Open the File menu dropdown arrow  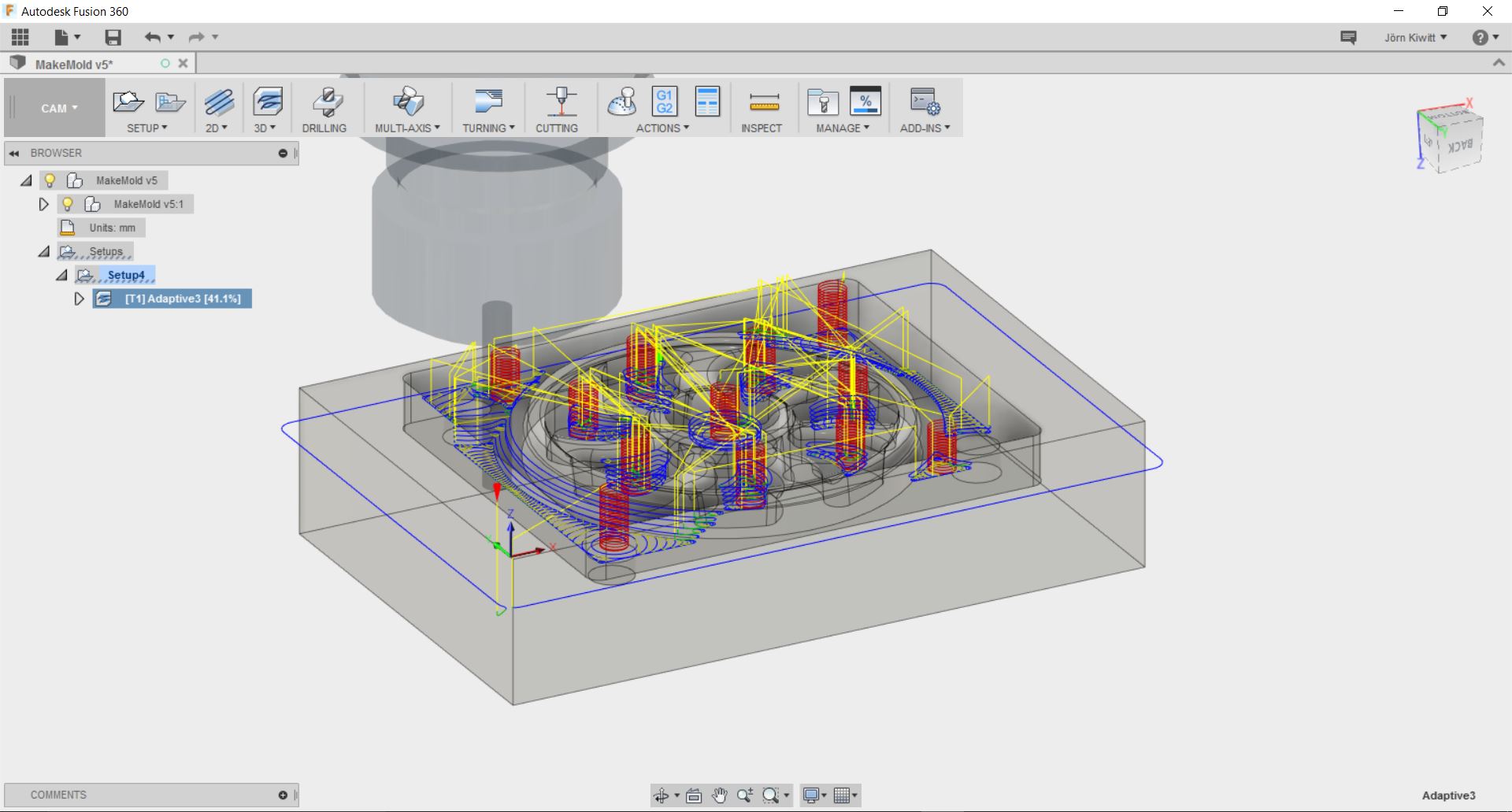(x=77, y=37)
